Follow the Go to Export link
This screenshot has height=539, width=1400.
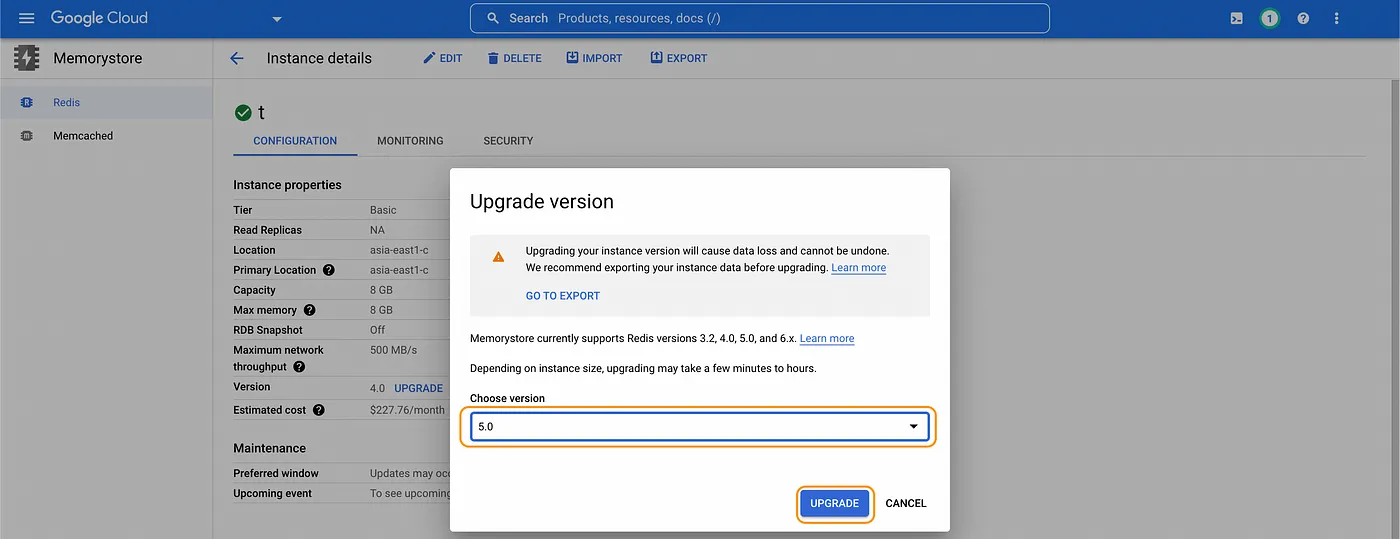coord(563,296)
